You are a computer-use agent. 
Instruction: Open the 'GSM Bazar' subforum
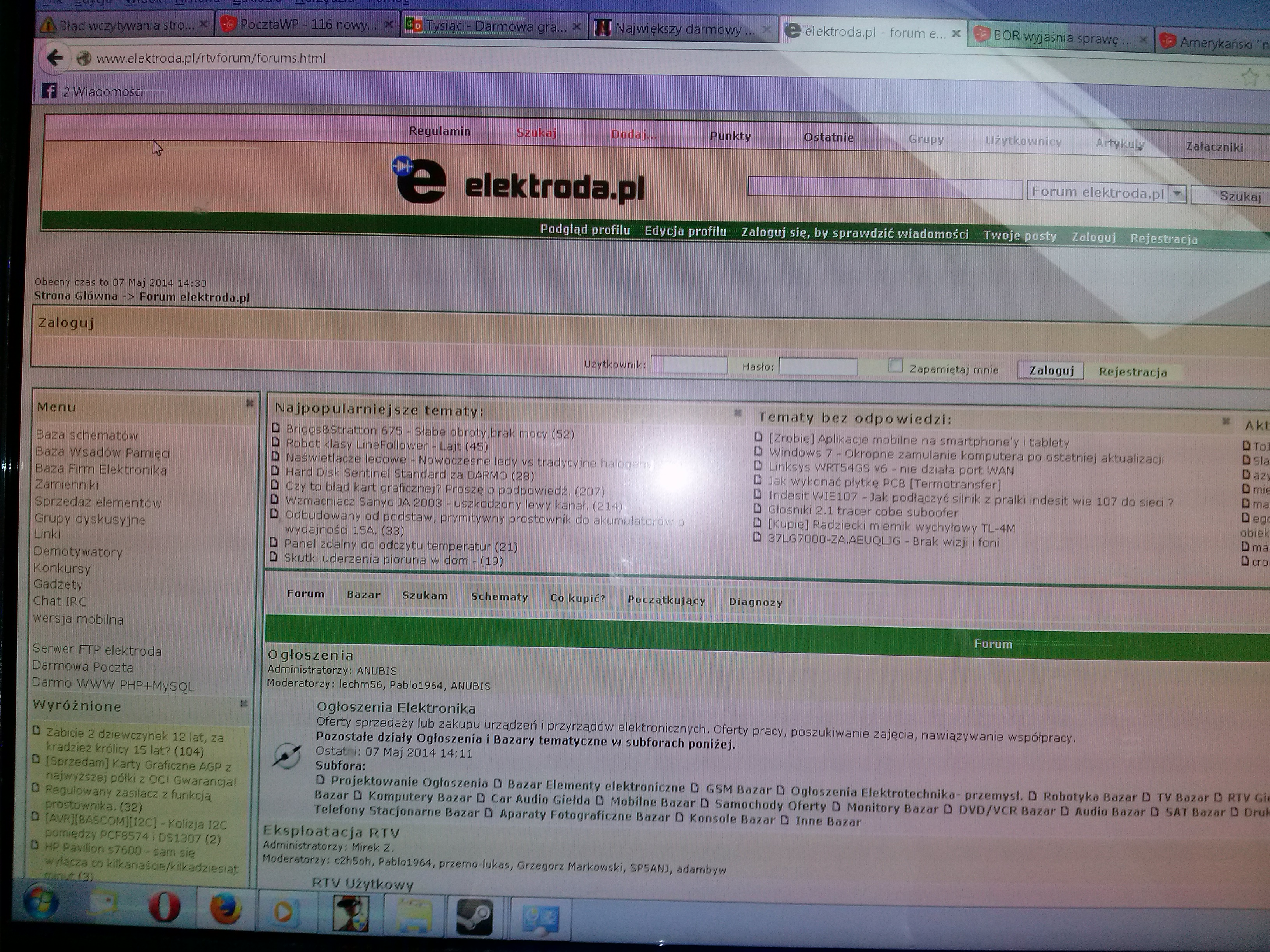pos(738,789)
